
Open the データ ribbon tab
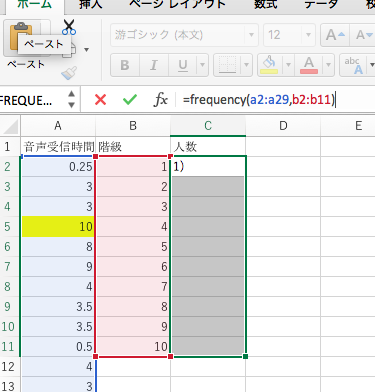321,5
